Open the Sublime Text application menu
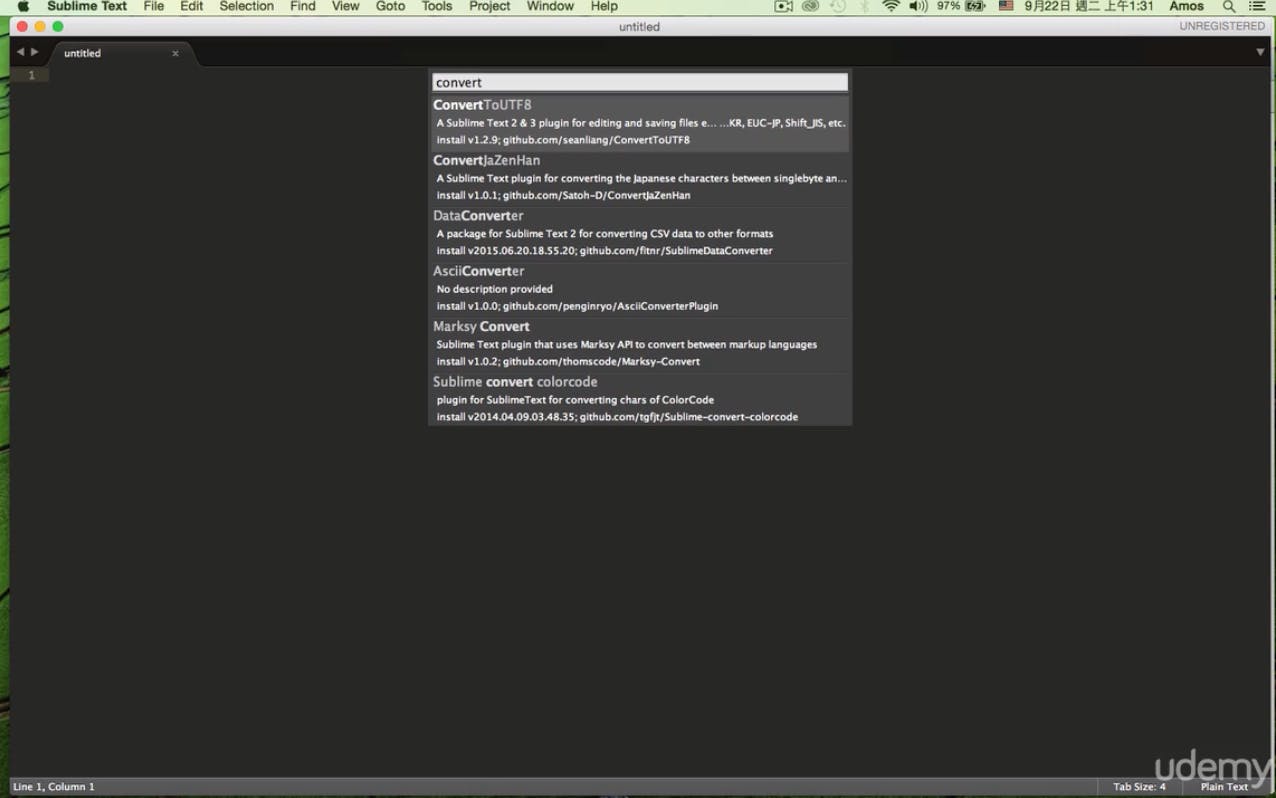1276x798 pixels. click(x=87, y=6)
